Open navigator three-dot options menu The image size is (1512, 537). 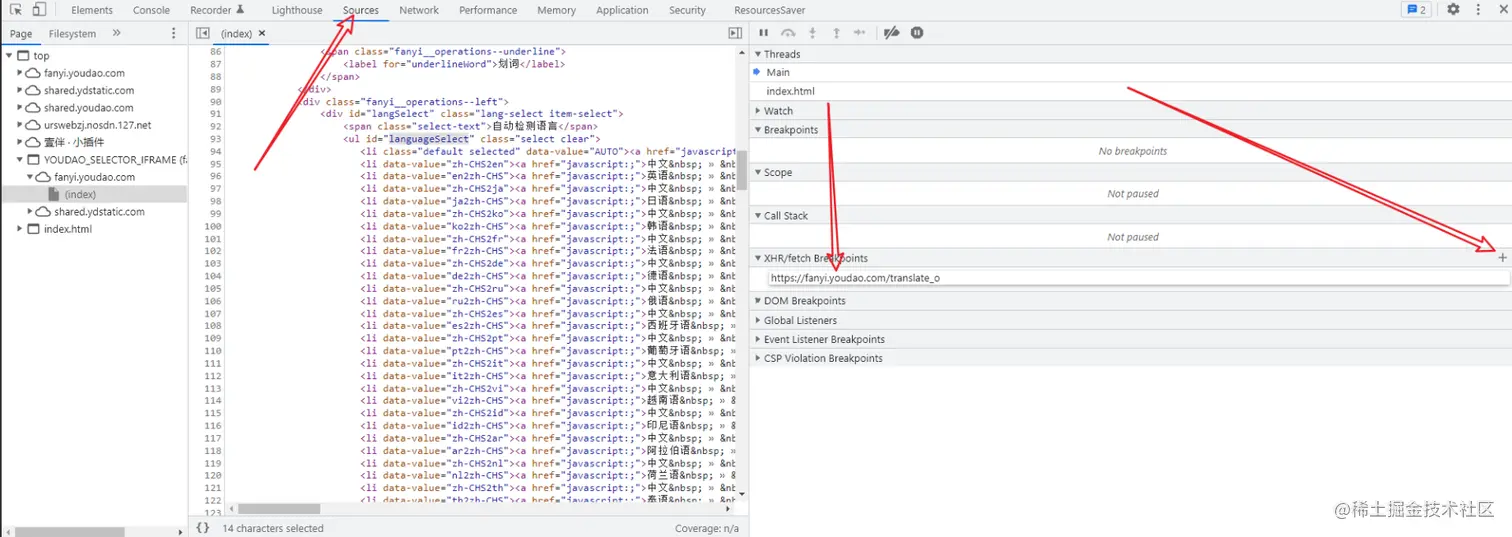[x=174, y=33]
